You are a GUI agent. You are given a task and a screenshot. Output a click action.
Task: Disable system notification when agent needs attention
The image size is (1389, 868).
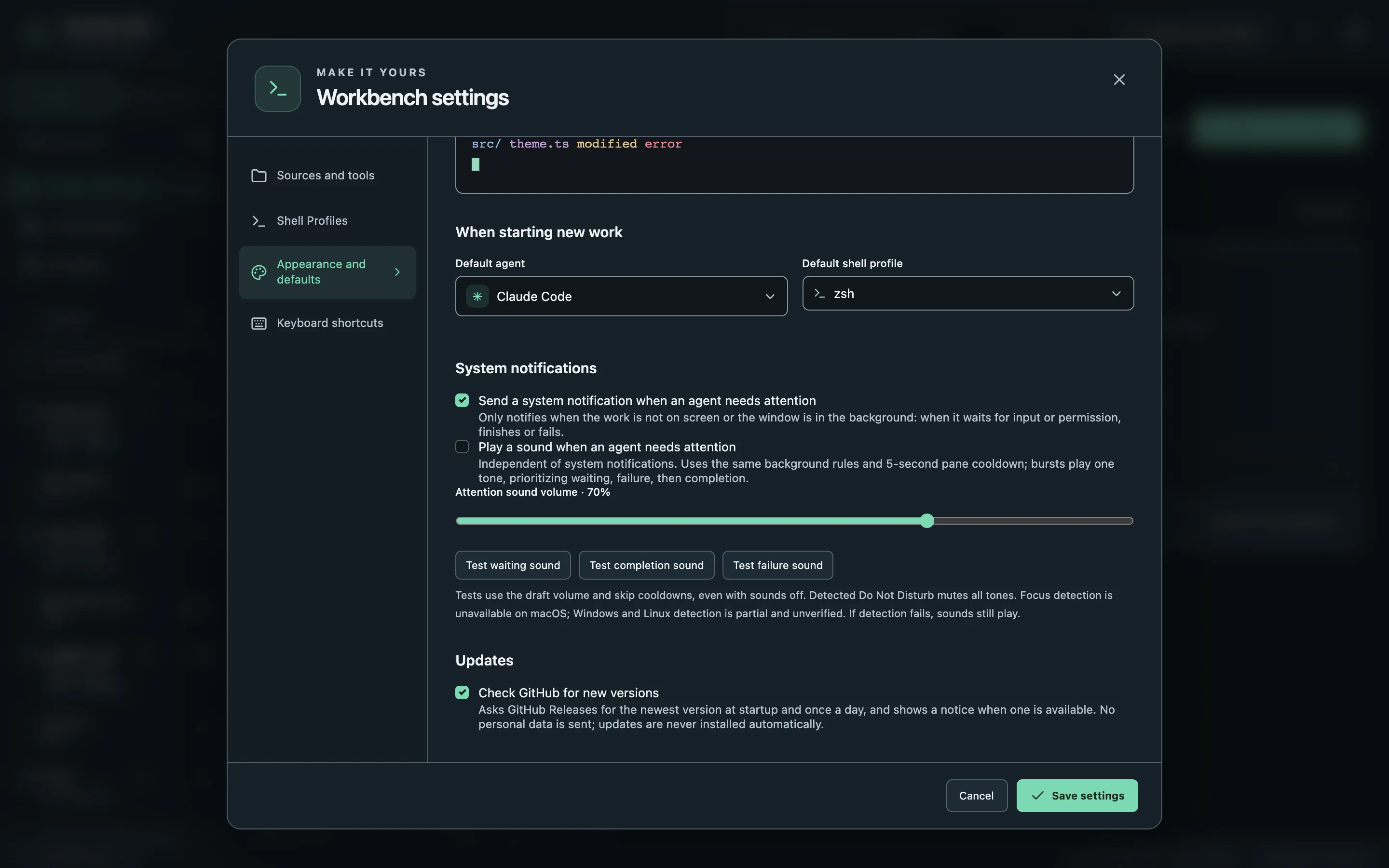pyautogui.click(x=462, y=401)
